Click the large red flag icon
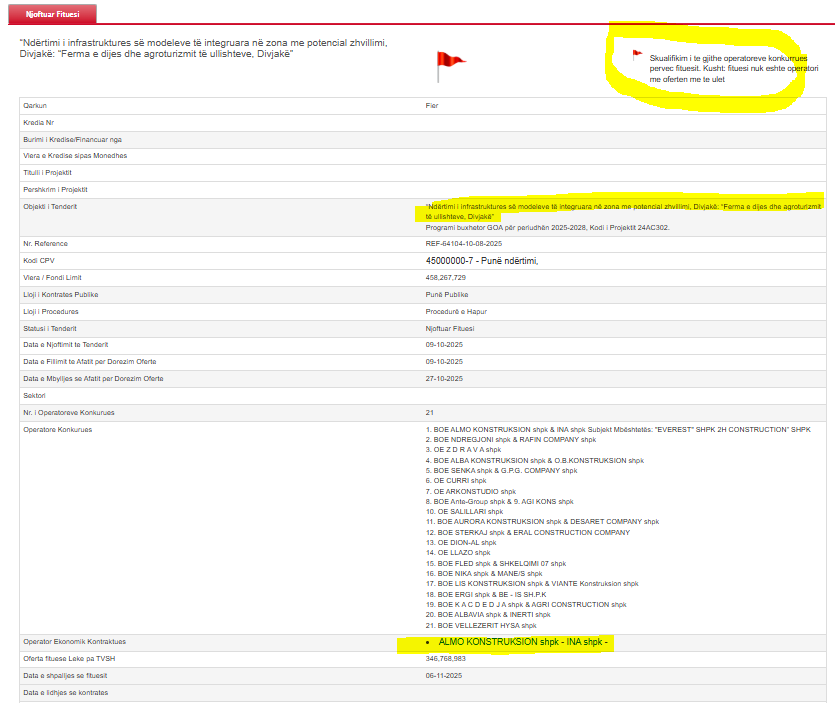This screenshot has width=835, height=703. click(x=449, y=66)
